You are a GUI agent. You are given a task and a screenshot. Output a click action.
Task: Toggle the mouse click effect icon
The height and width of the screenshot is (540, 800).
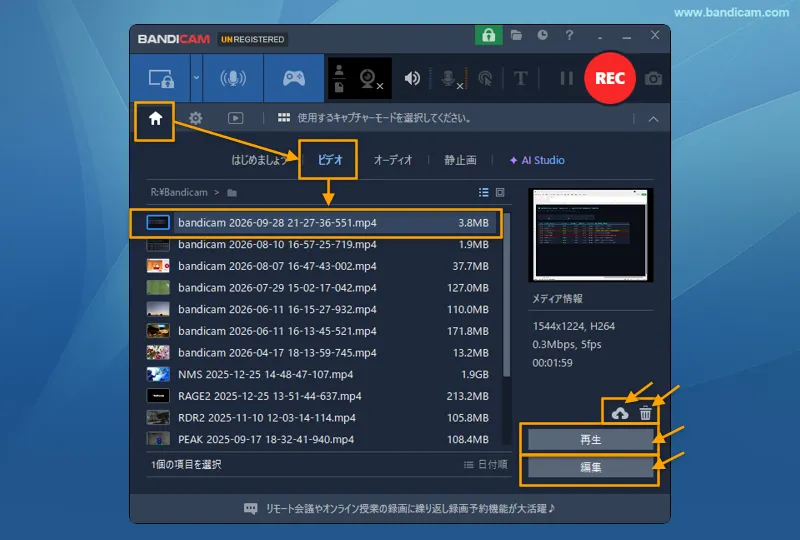tap(485, 78)
